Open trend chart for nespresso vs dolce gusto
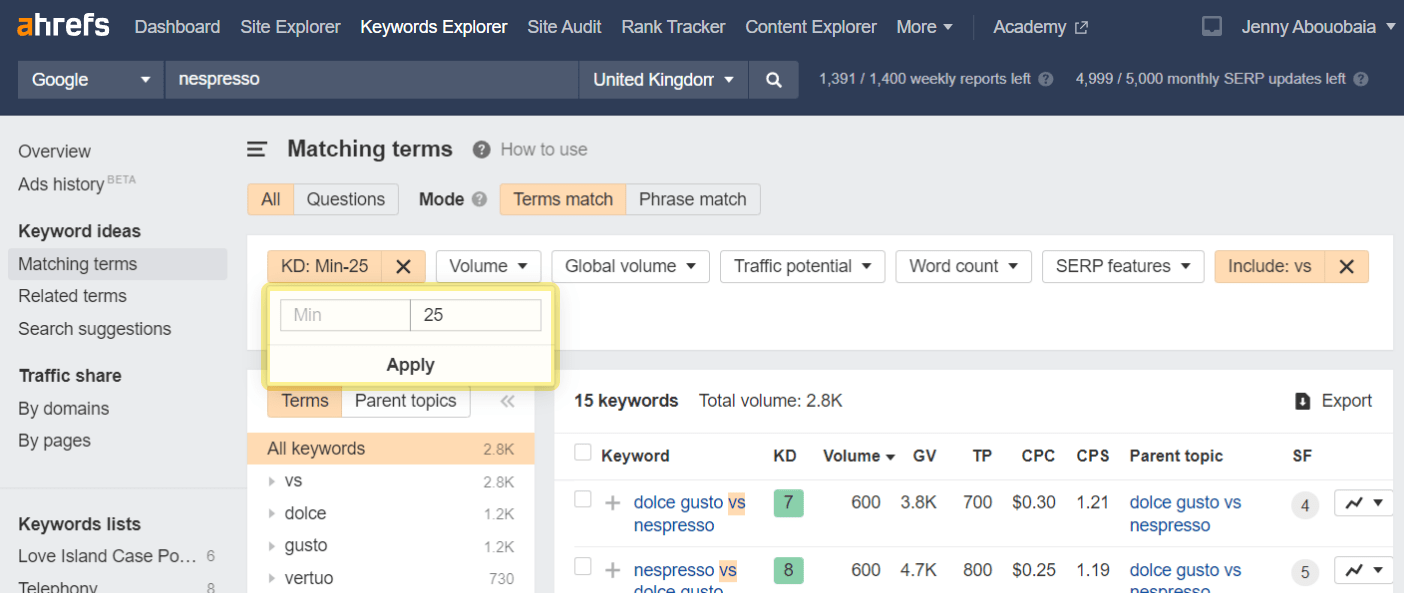1404x593 pixels. coord(1363,570)
